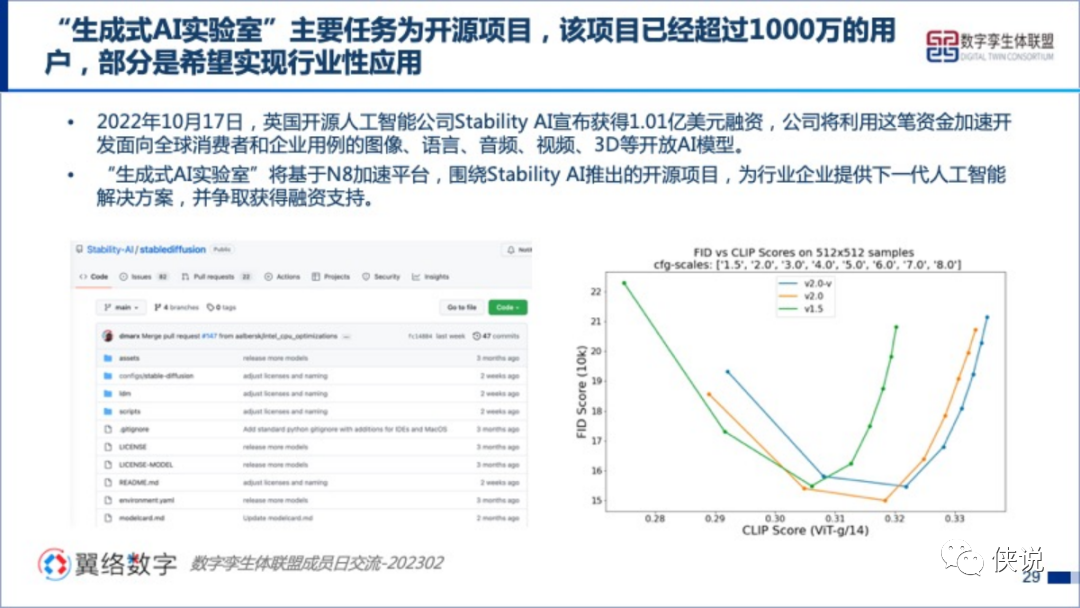Expand the commit message ellipsis
Image resolution: width=1080 pixels, height=608 pixels.
[x=346, y=337]
